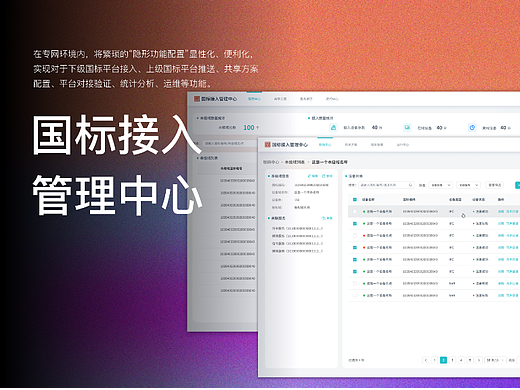Switch to the third tab in front window
The width and height of the screenshot is (520, 390).
377,145
